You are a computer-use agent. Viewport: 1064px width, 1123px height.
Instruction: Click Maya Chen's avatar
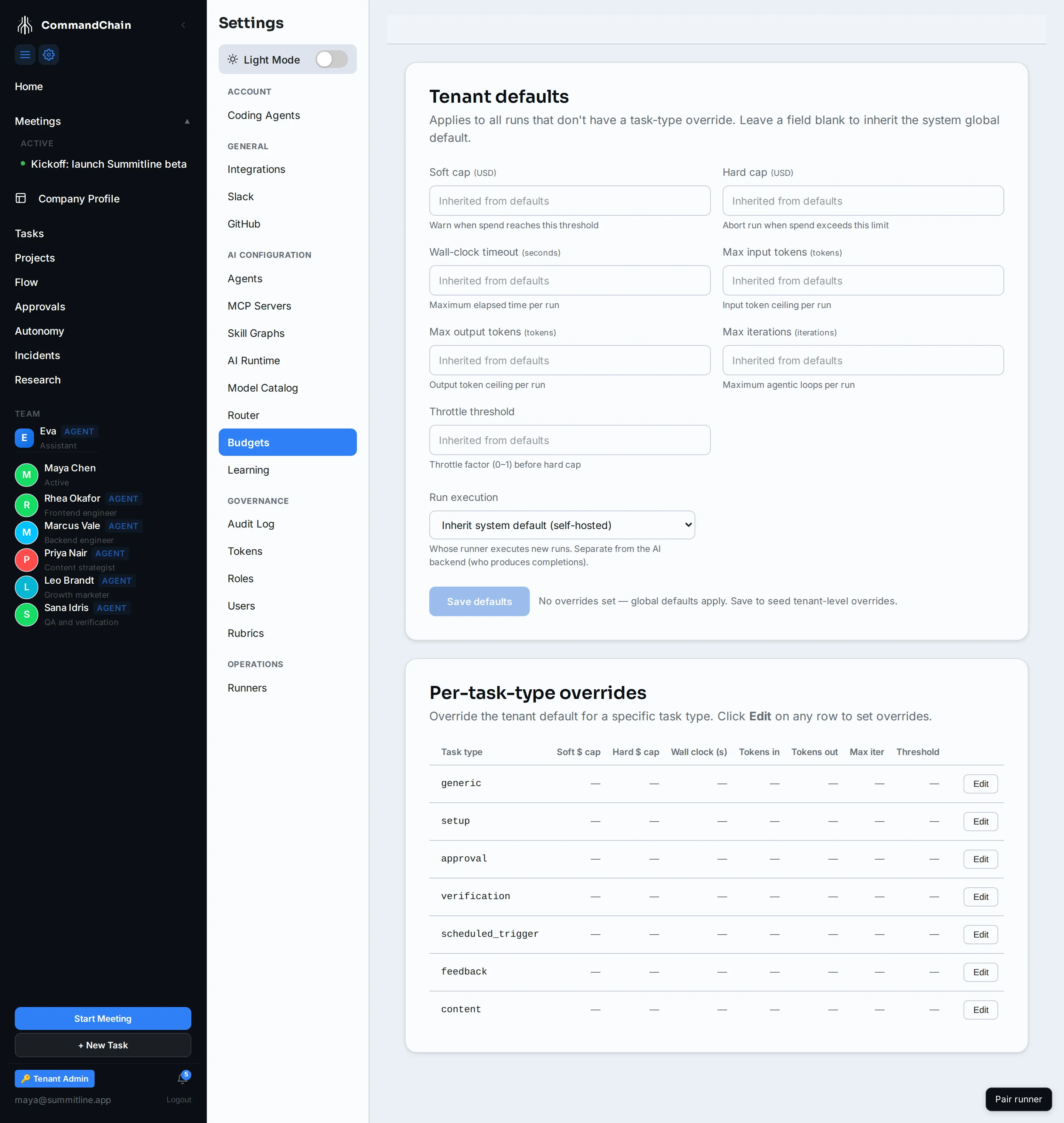click(27, 475)
